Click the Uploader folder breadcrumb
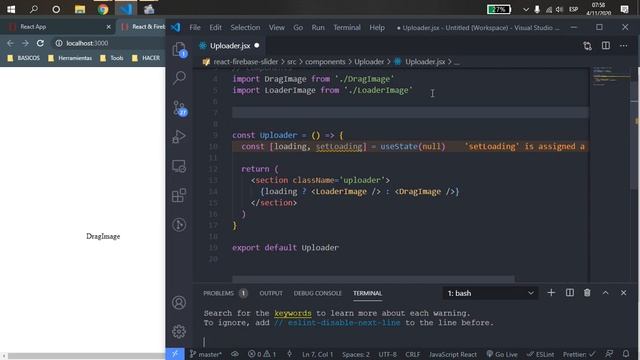 pos(369,62)
